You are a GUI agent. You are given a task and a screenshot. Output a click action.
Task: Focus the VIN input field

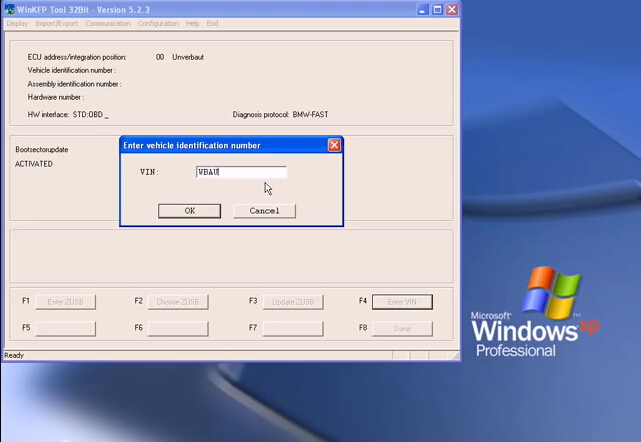pos(241,172)
